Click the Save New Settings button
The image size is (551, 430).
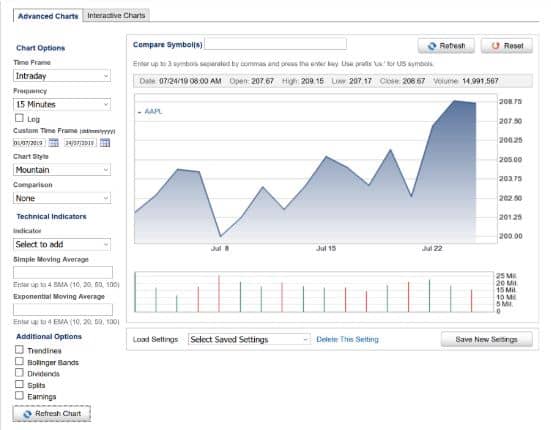point(487,339)
